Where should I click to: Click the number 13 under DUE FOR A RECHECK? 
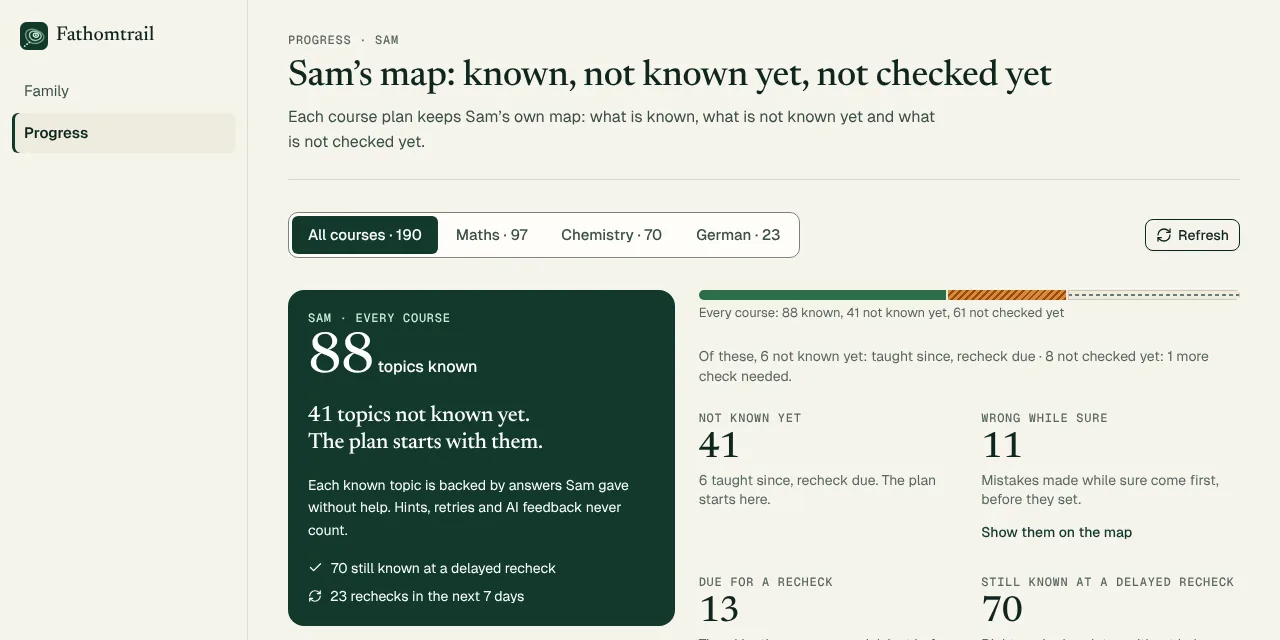719,609
